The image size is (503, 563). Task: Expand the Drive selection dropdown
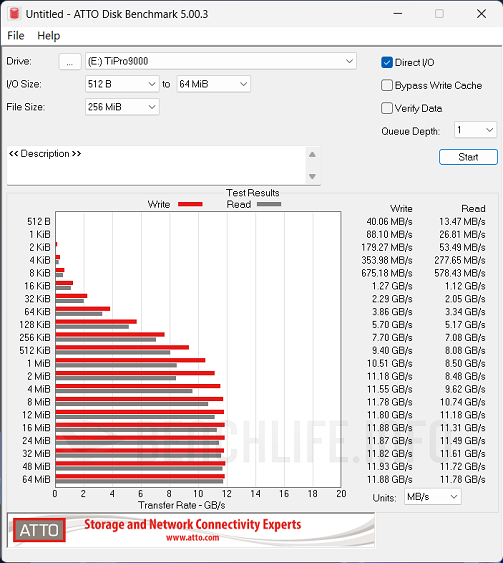coord(221,61)
